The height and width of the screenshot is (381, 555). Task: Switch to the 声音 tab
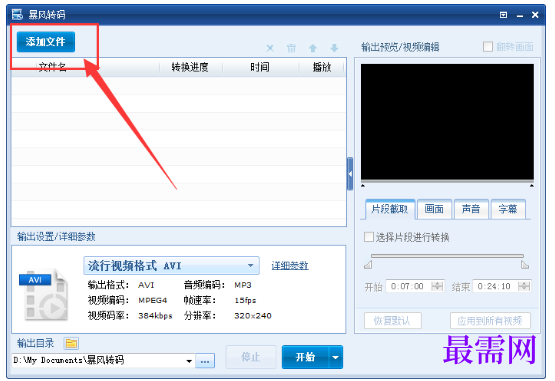coord(471,209)
